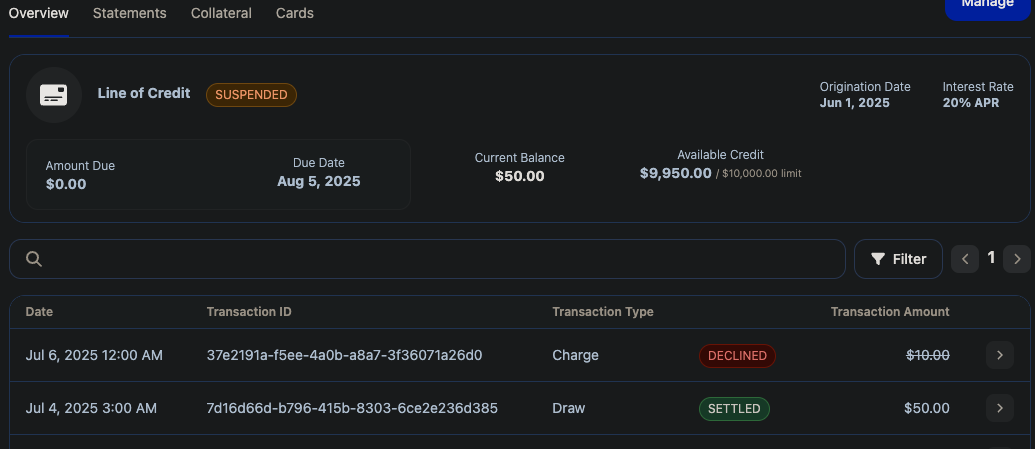
Task: Open the Cards tab
Action: pos(294,13)
